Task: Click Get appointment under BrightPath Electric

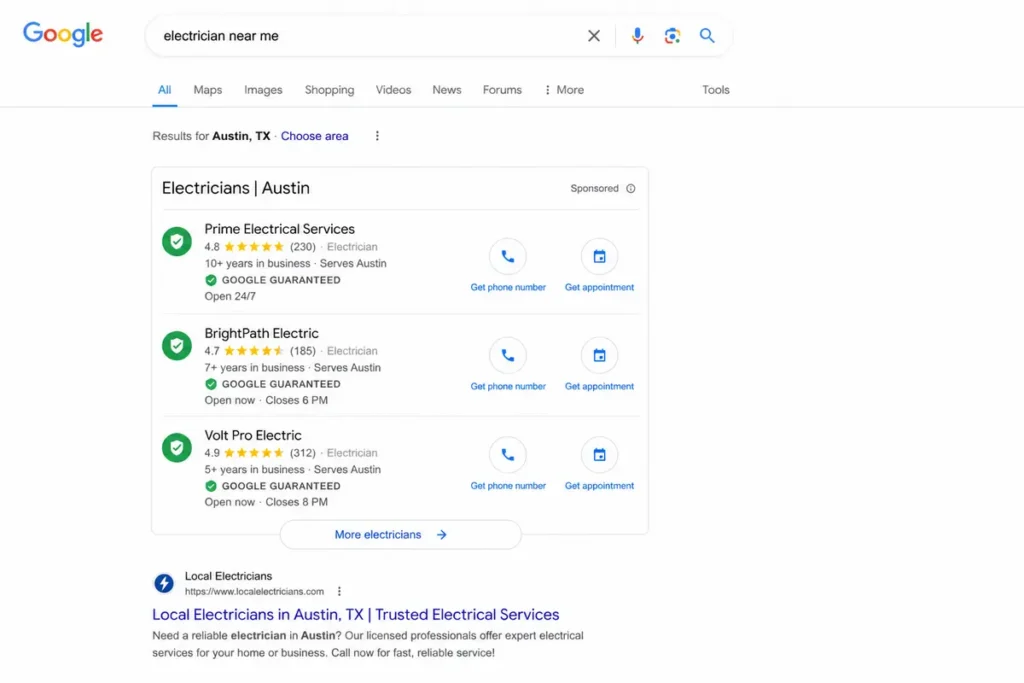Action: pyautogui.click(x=599, y=387)
